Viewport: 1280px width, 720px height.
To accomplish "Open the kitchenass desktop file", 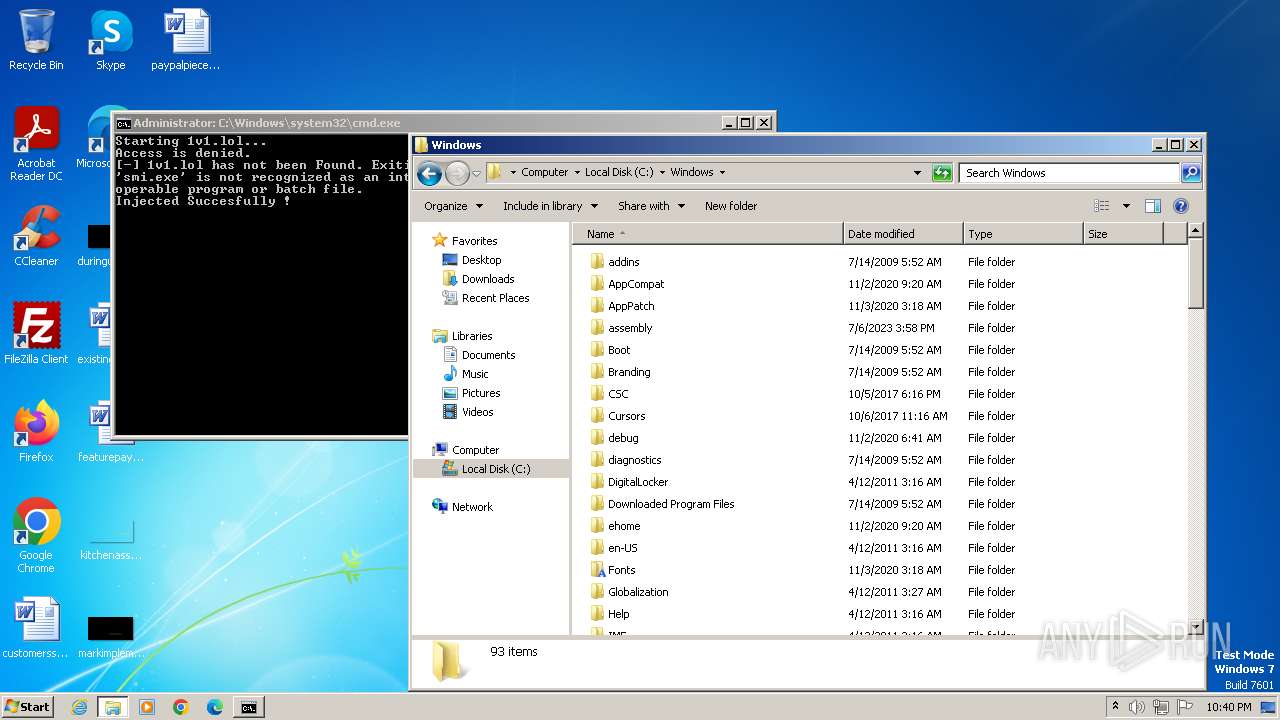I will [x=110, y=536].
